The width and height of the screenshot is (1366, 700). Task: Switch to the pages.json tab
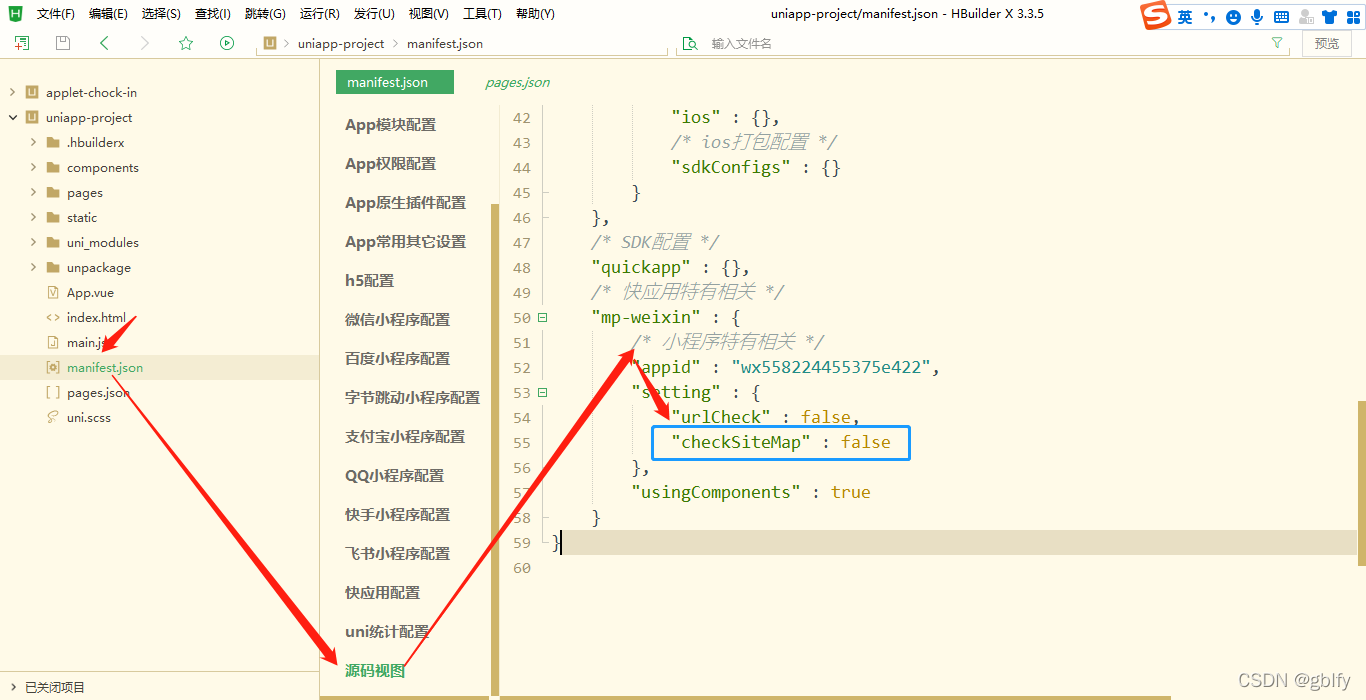click(x=517, y=82)
